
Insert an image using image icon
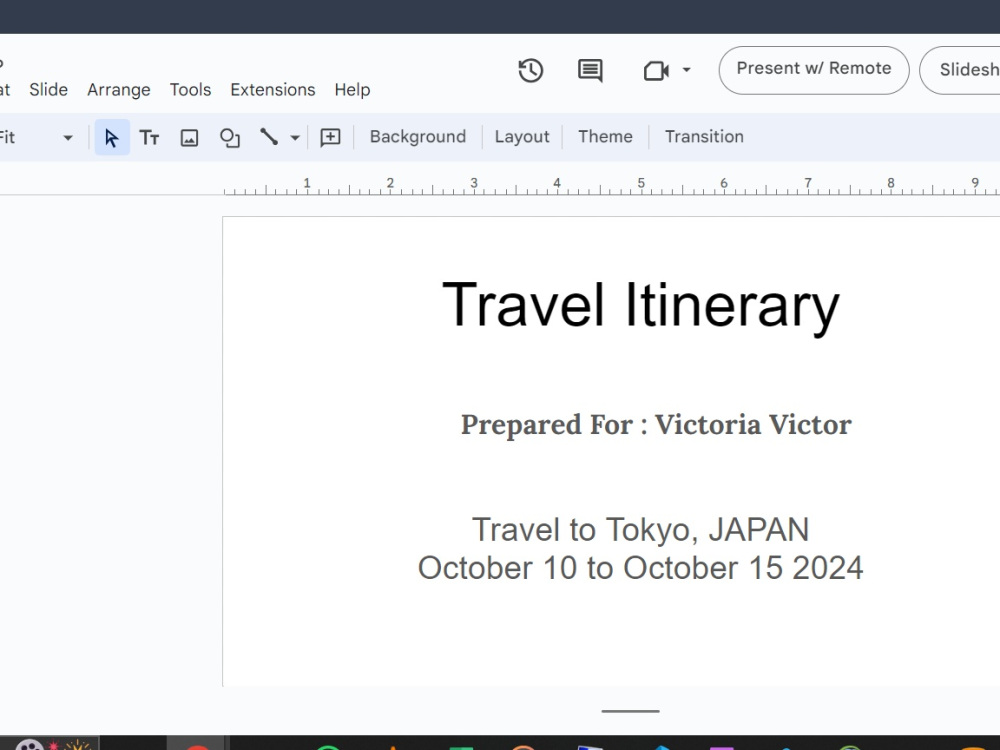(189, 138)
